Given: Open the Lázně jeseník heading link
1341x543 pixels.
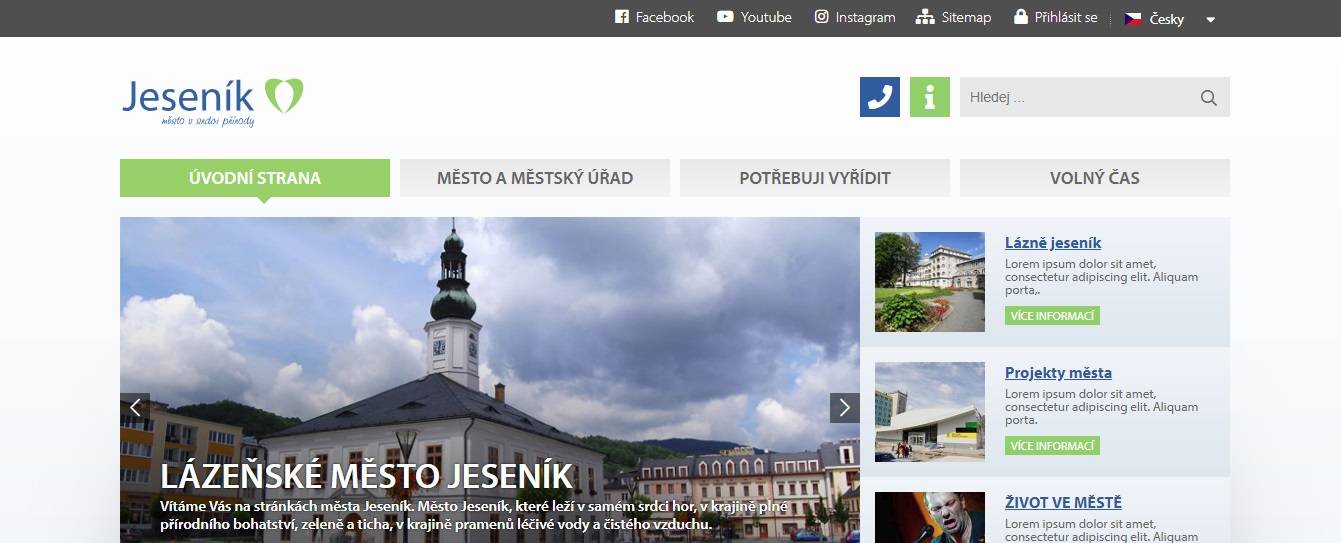Looking at the screenshot, I should (x=1053, y=242).
